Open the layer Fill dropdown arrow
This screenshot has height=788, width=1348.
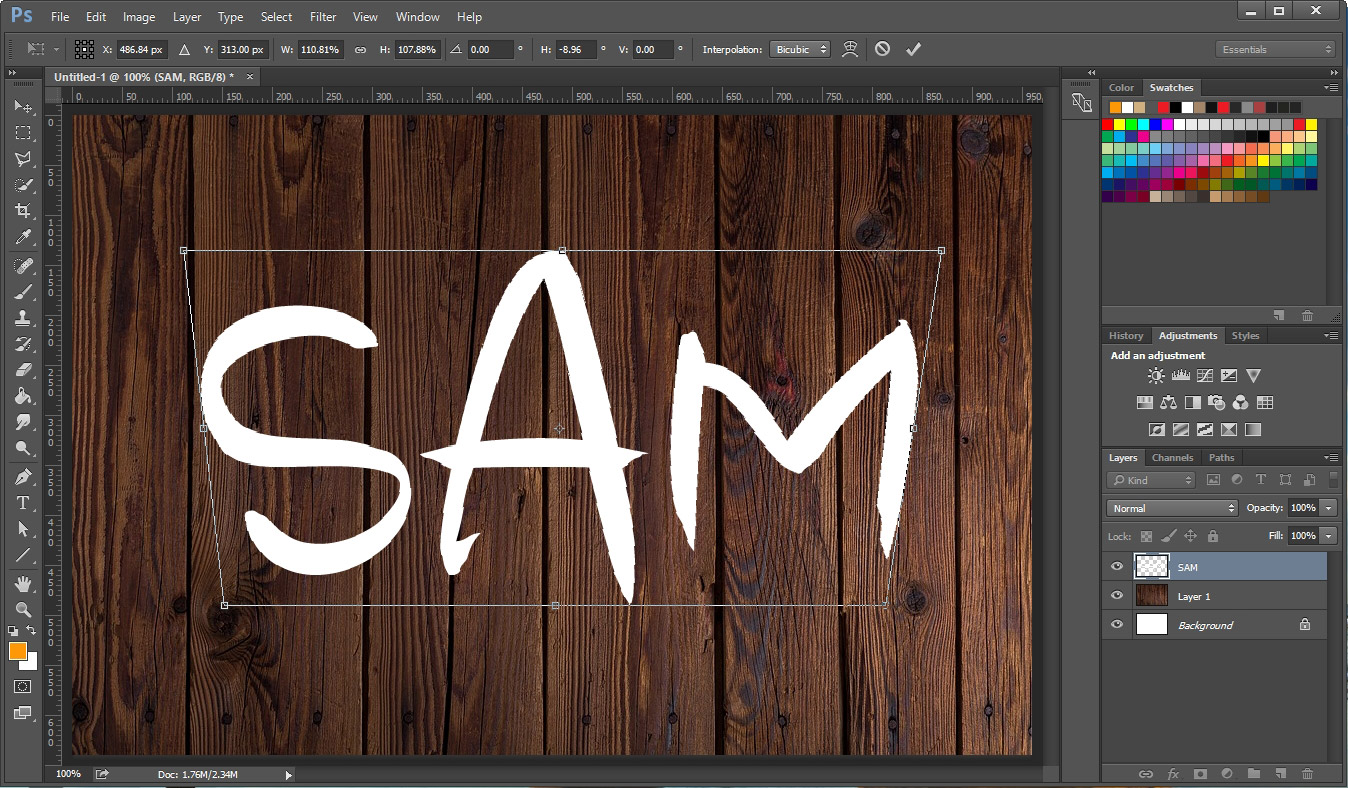tap(1329, 536)
